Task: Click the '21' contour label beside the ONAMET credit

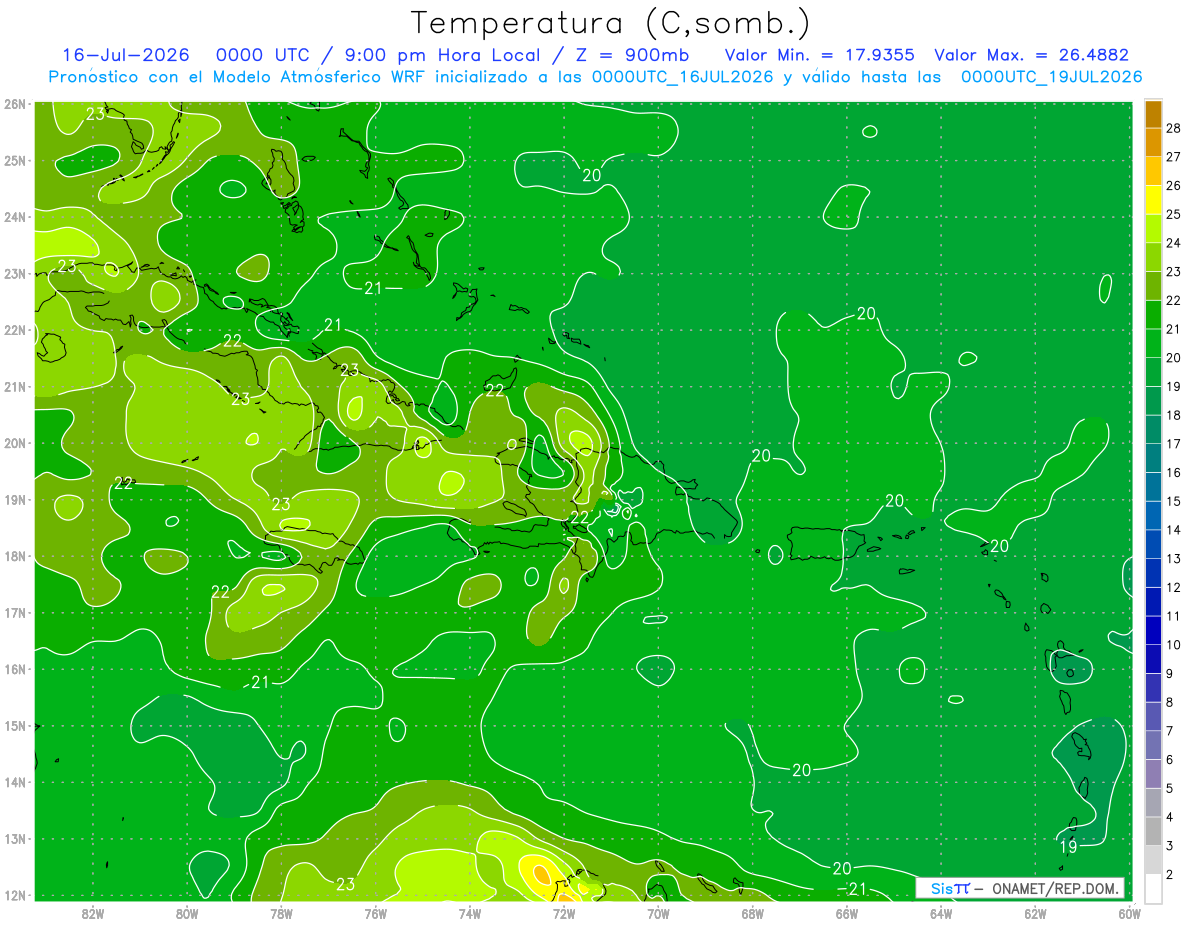Action: [857, 888]
